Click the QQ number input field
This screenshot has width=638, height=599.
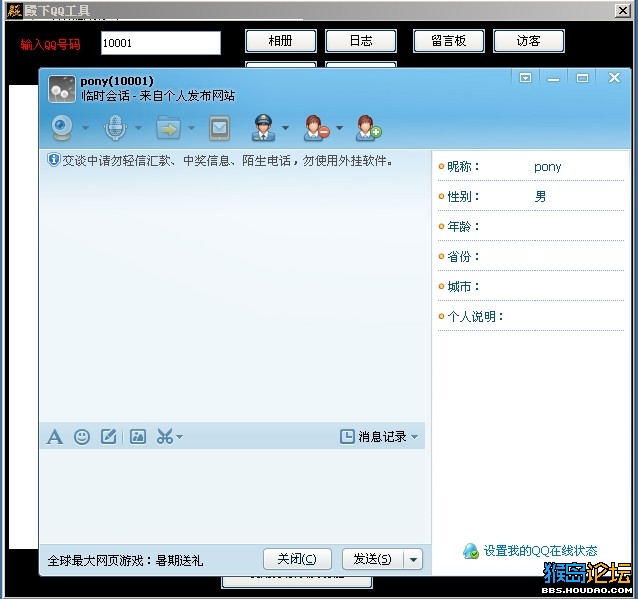click(161, 43)
